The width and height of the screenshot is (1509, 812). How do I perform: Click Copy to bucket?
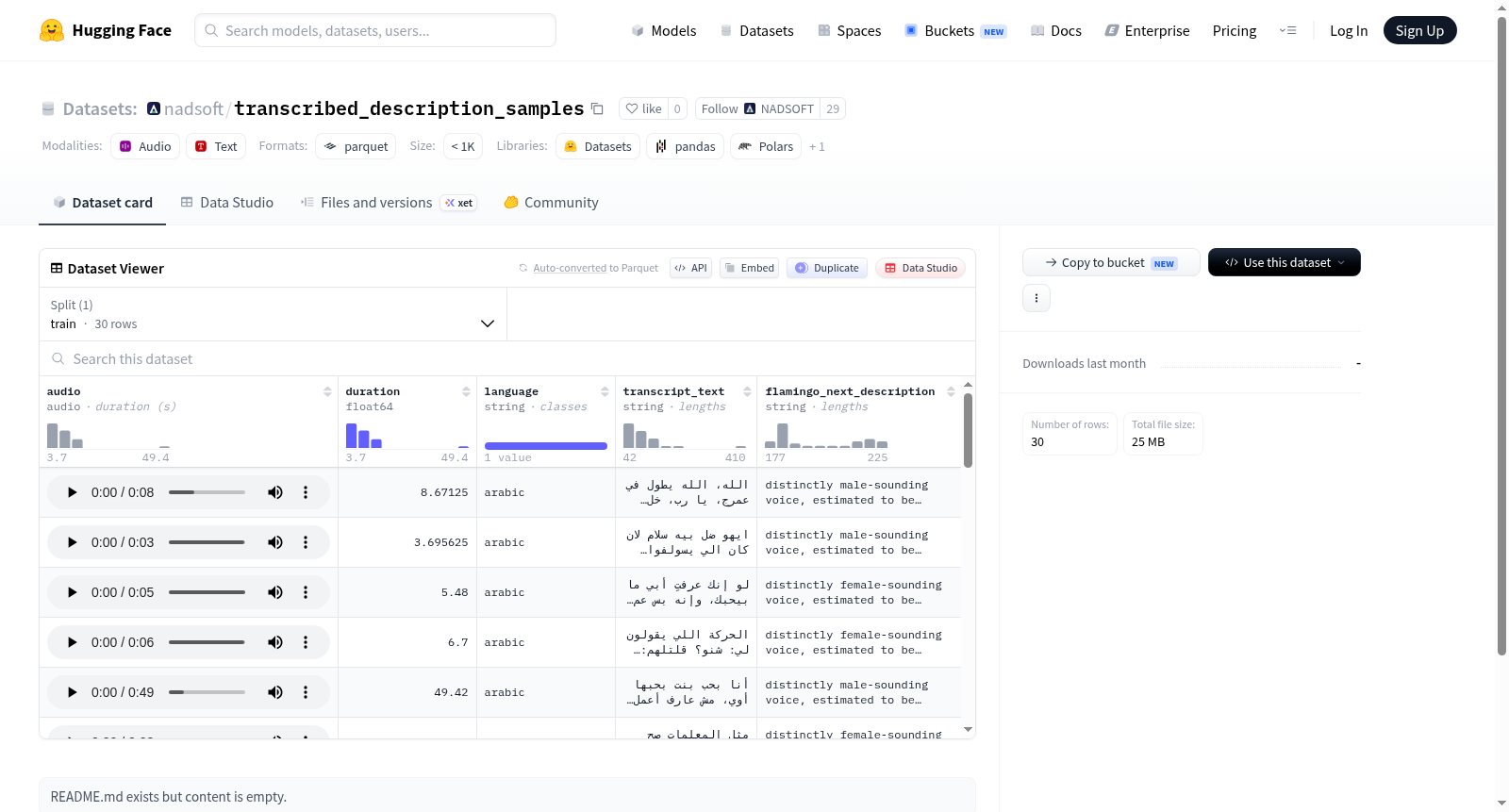coord(1111,262)
